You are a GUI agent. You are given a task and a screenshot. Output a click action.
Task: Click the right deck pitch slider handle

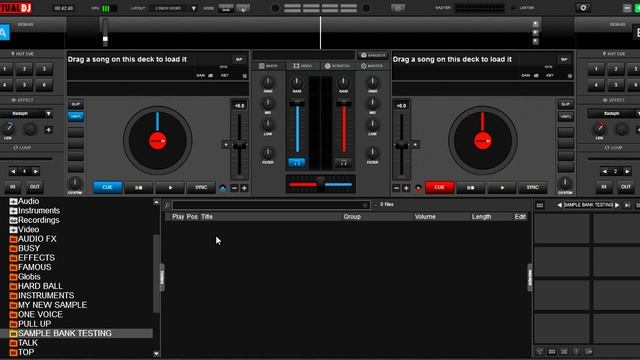tap(402, 144)
